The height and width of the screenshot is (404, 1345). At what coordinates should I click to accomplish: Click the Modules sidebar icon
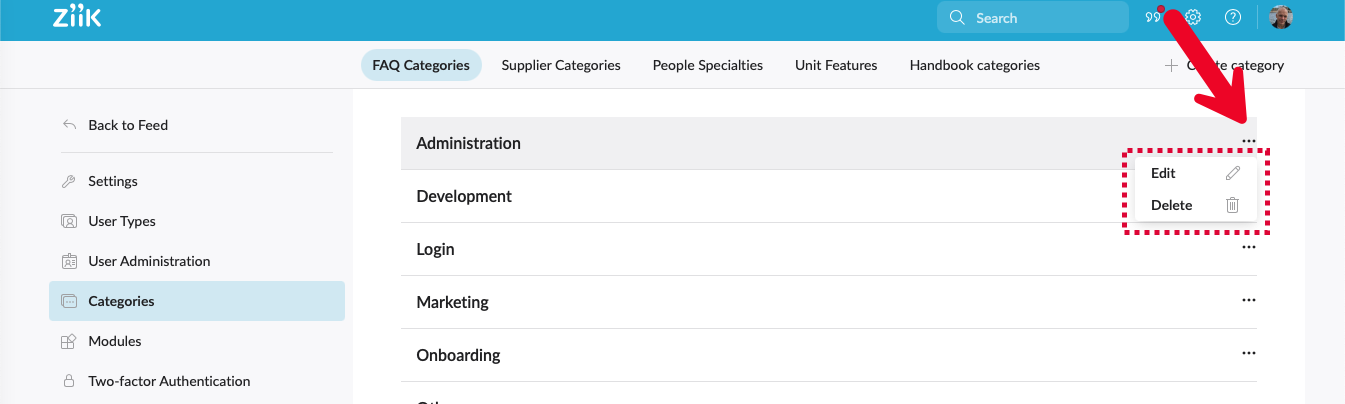(69, 341)
